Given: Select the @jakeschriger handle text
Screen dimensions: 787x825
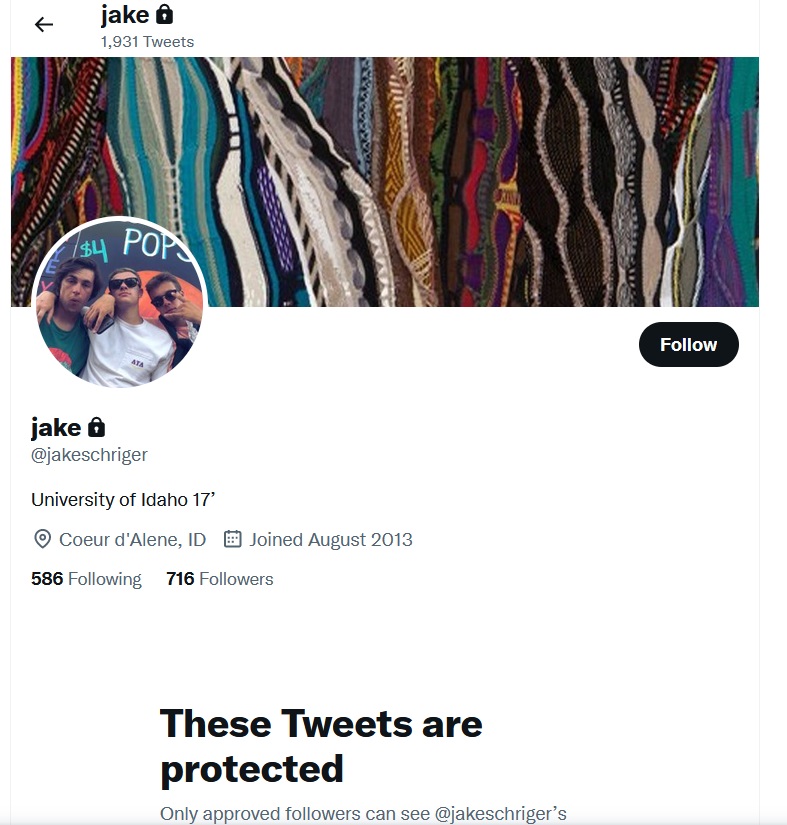Looking at the screenshot, I should (x=89, y=454).
